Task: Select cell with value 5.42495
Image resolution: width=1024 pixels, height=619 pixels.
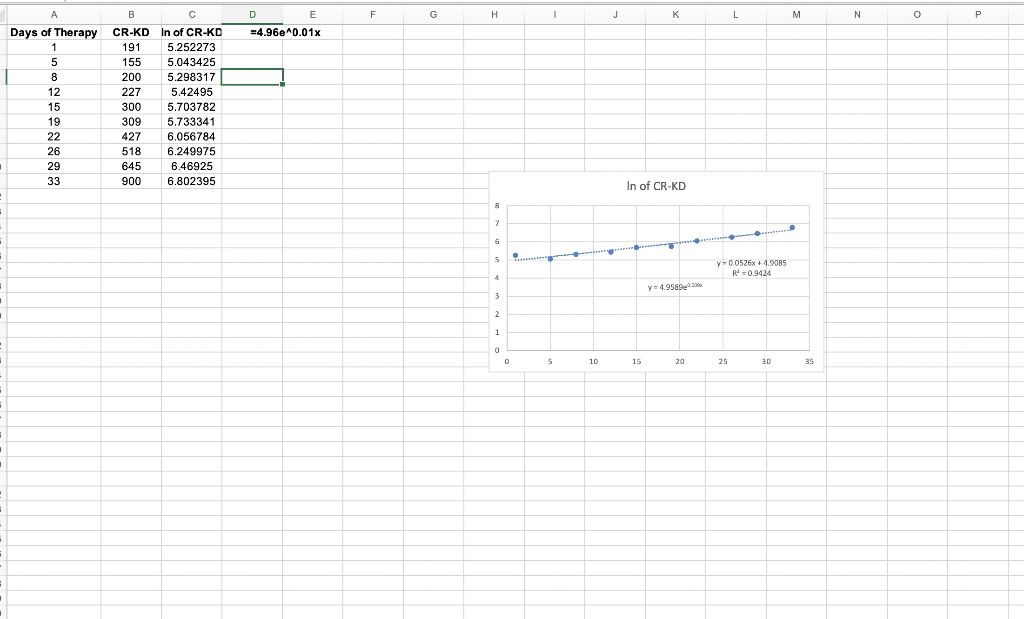Action: pyautogui.click(x=191, y=92)
